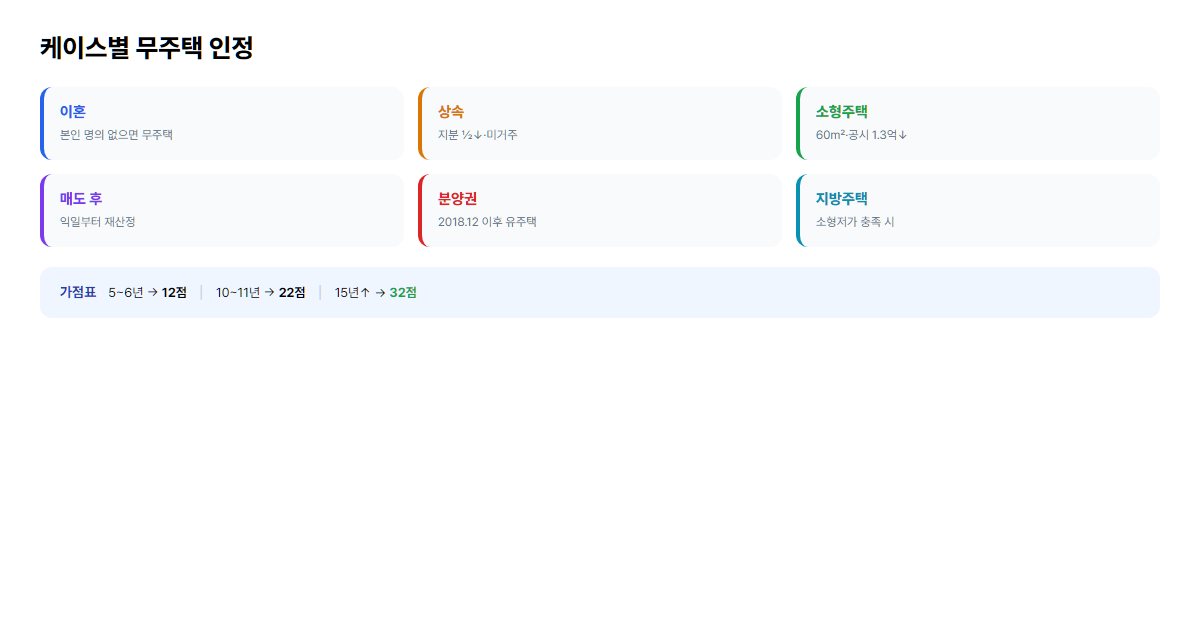Click the 15년↑ score entry
The width and height of the screenshot is (1200, 630).
[x=376, y=292]
